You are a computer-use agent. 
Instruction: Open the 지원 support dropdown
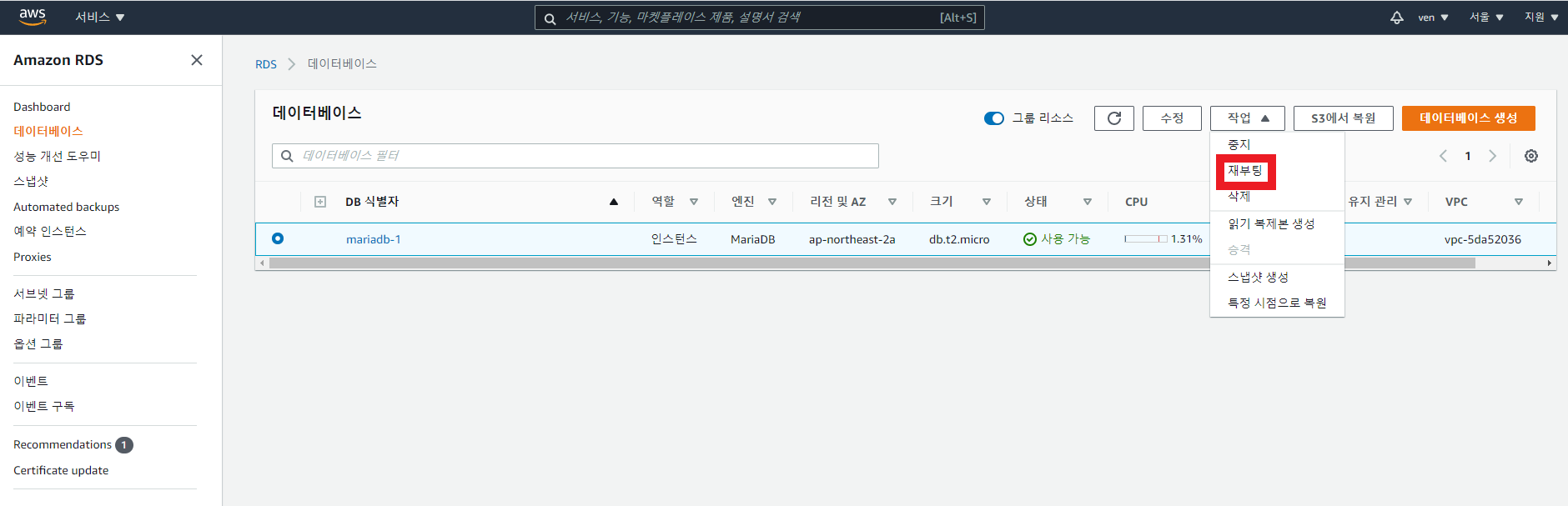(x=1541, y=18)
